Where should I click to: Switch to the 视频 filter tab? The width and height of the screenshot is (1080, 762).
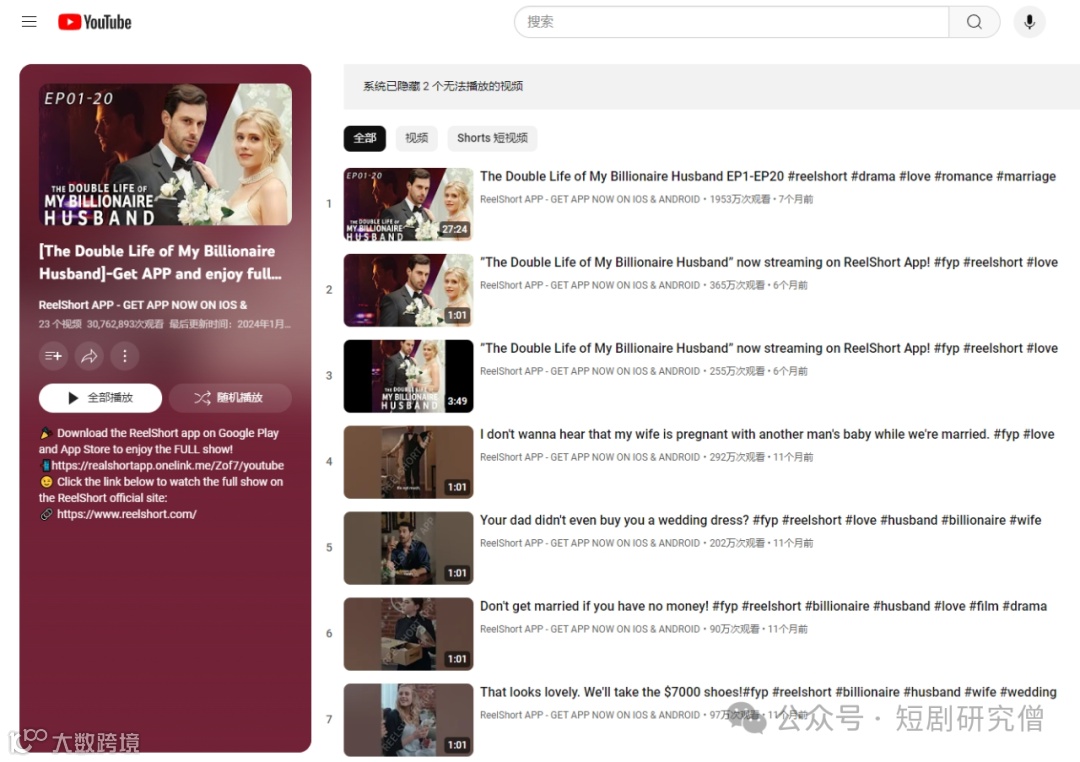[416, 138]
